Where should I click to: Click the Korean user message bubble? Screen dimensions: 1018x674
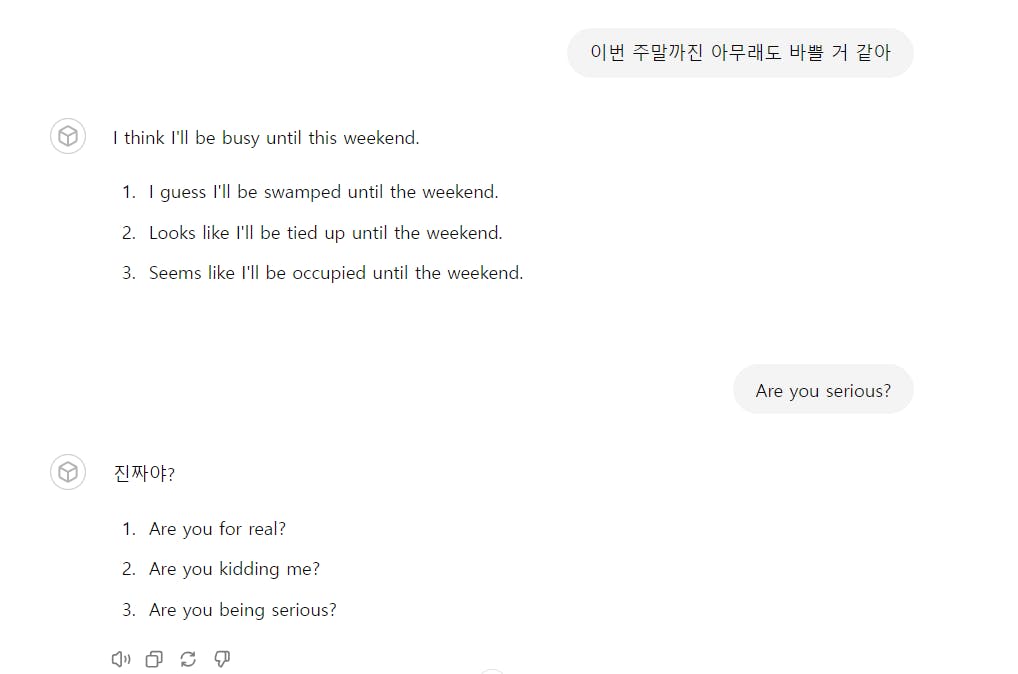(x=740, y=53)
